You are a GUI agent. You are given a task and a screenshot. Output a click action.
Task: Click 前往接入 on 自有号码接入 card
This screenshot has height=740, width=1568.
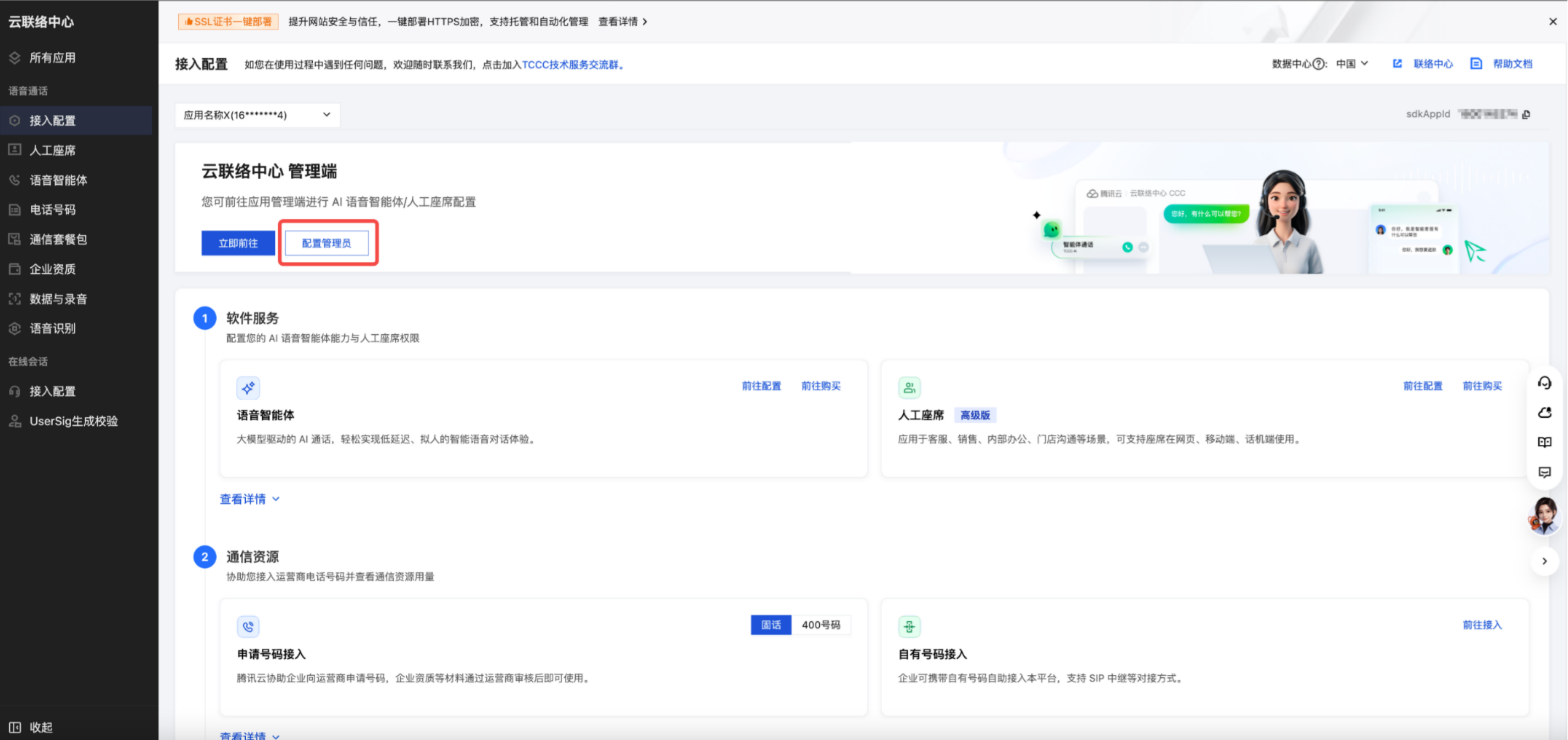click(x=1482, y=625)
